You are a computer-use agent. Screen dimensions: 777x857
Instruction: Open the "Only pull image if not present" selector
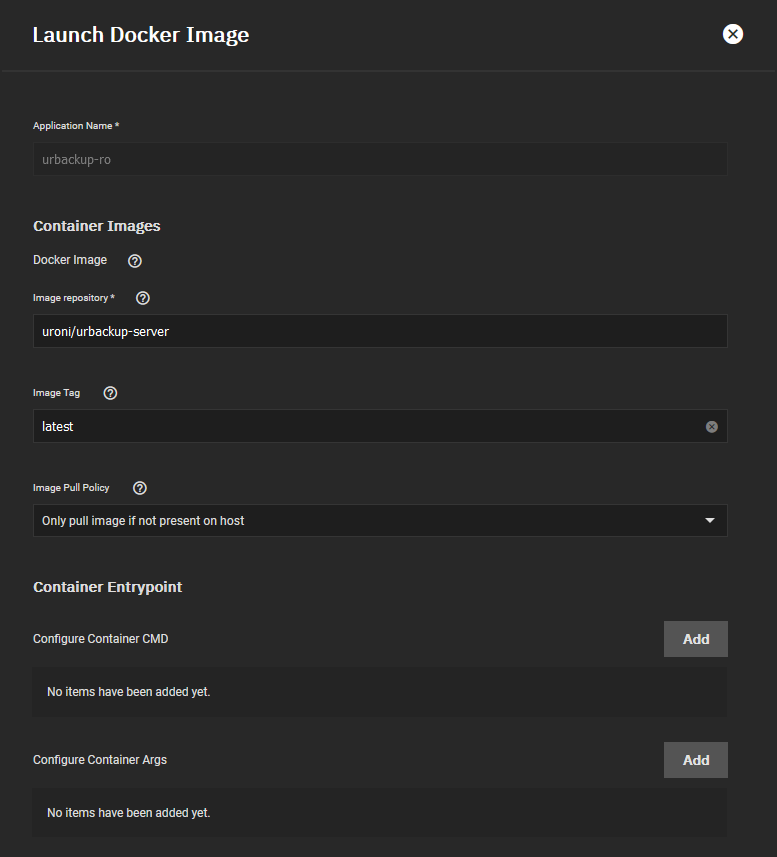[x=380, y=520]
